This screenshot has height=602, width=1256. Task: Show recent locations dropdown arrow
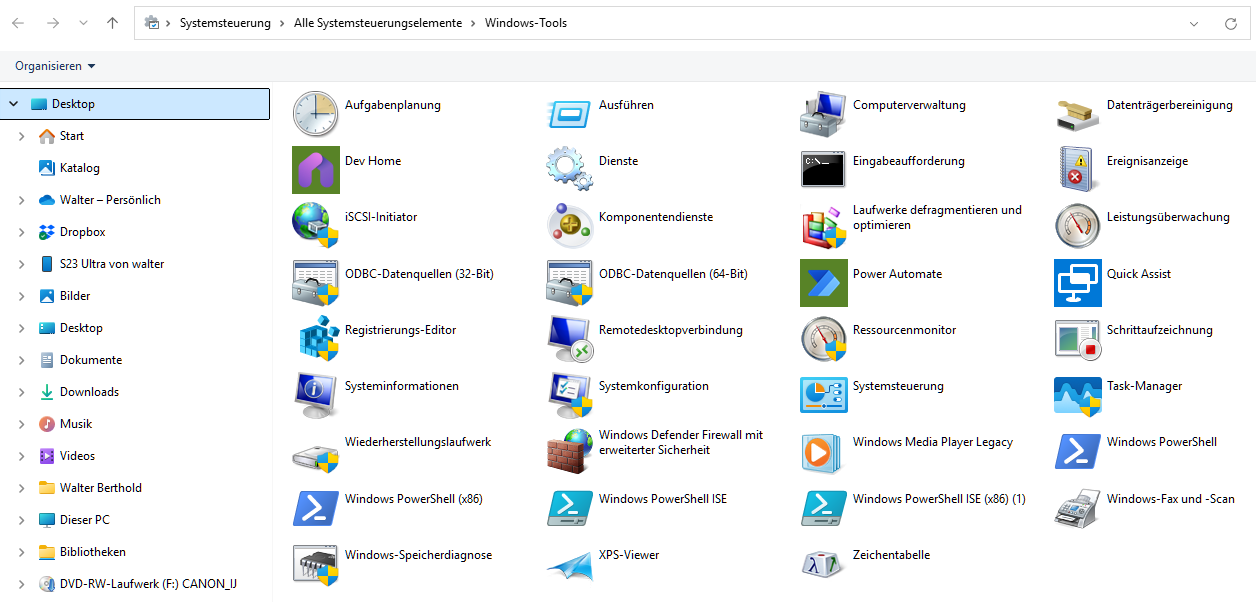point(82,23)
